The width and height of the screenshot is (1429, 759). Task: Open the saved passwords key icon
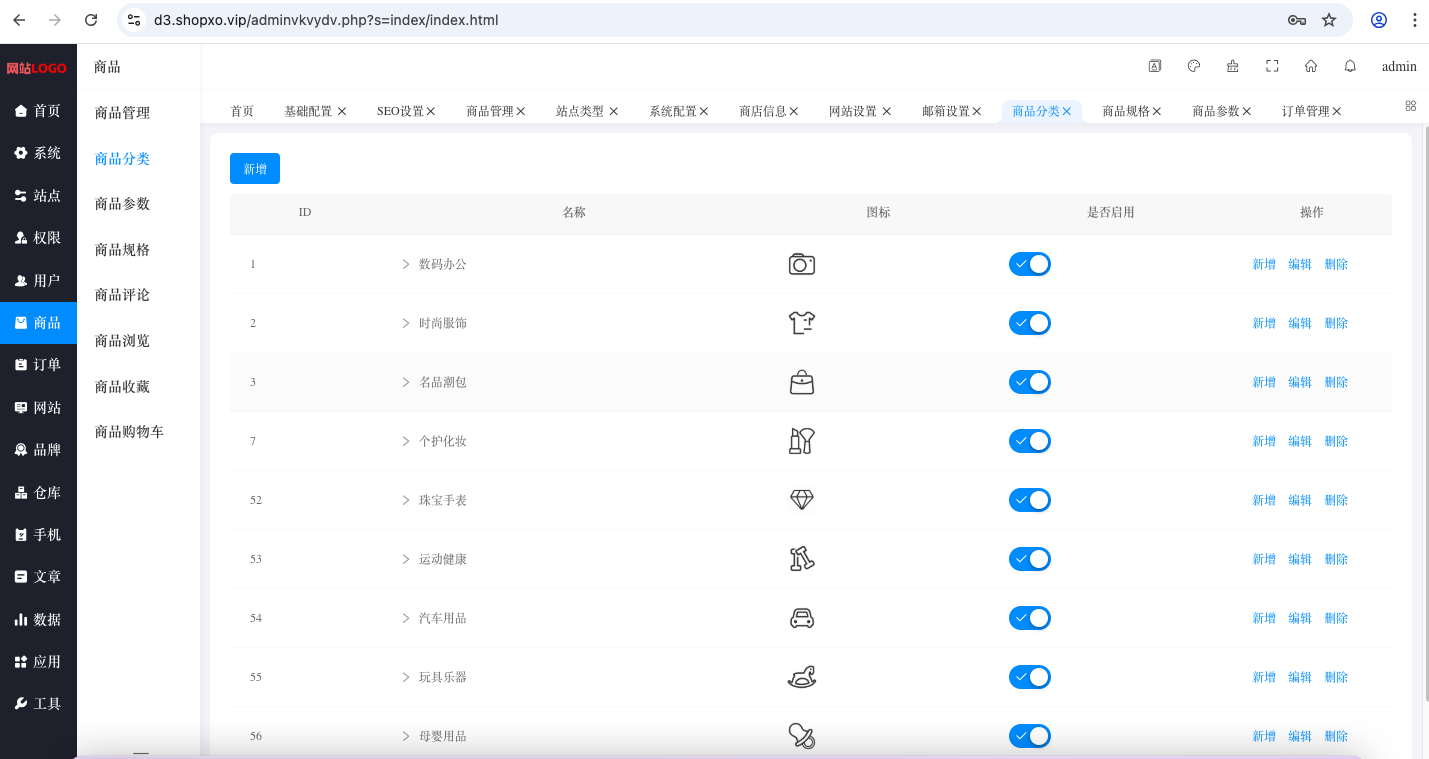tap(1297, 20)
